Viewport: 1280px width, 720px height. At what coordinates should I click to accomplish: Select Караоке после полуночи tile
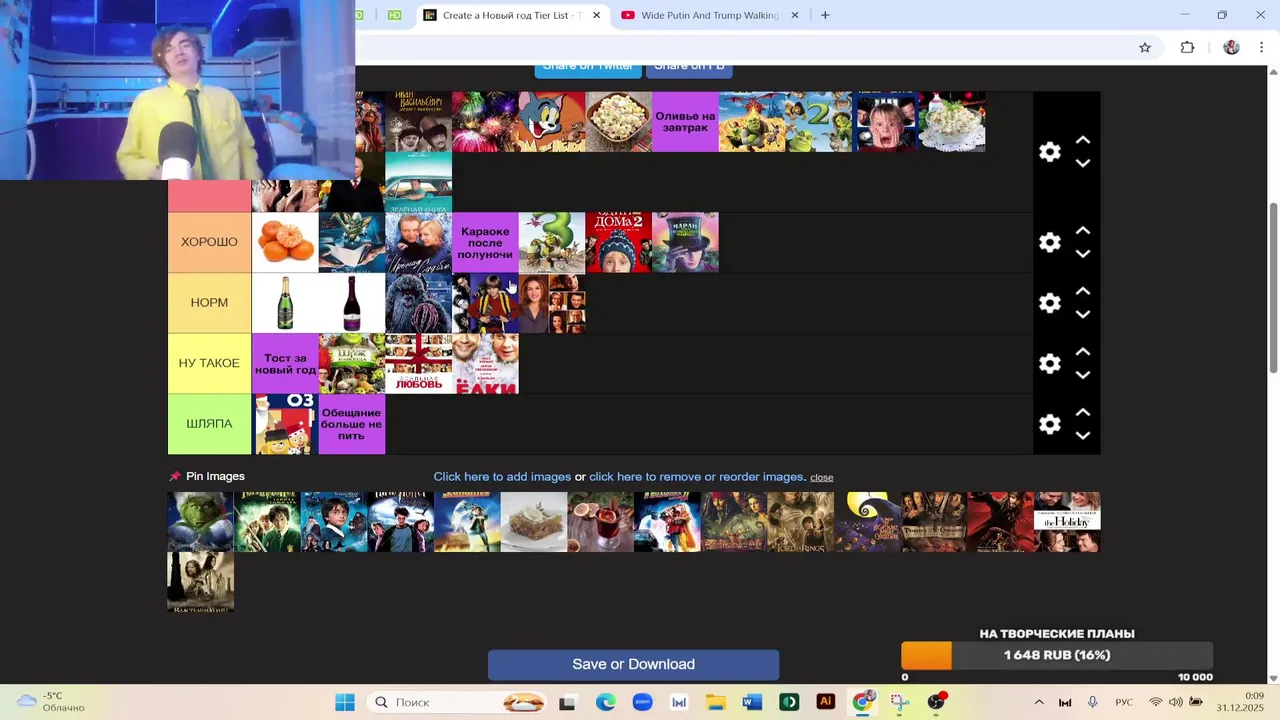(x=485, y=242)
